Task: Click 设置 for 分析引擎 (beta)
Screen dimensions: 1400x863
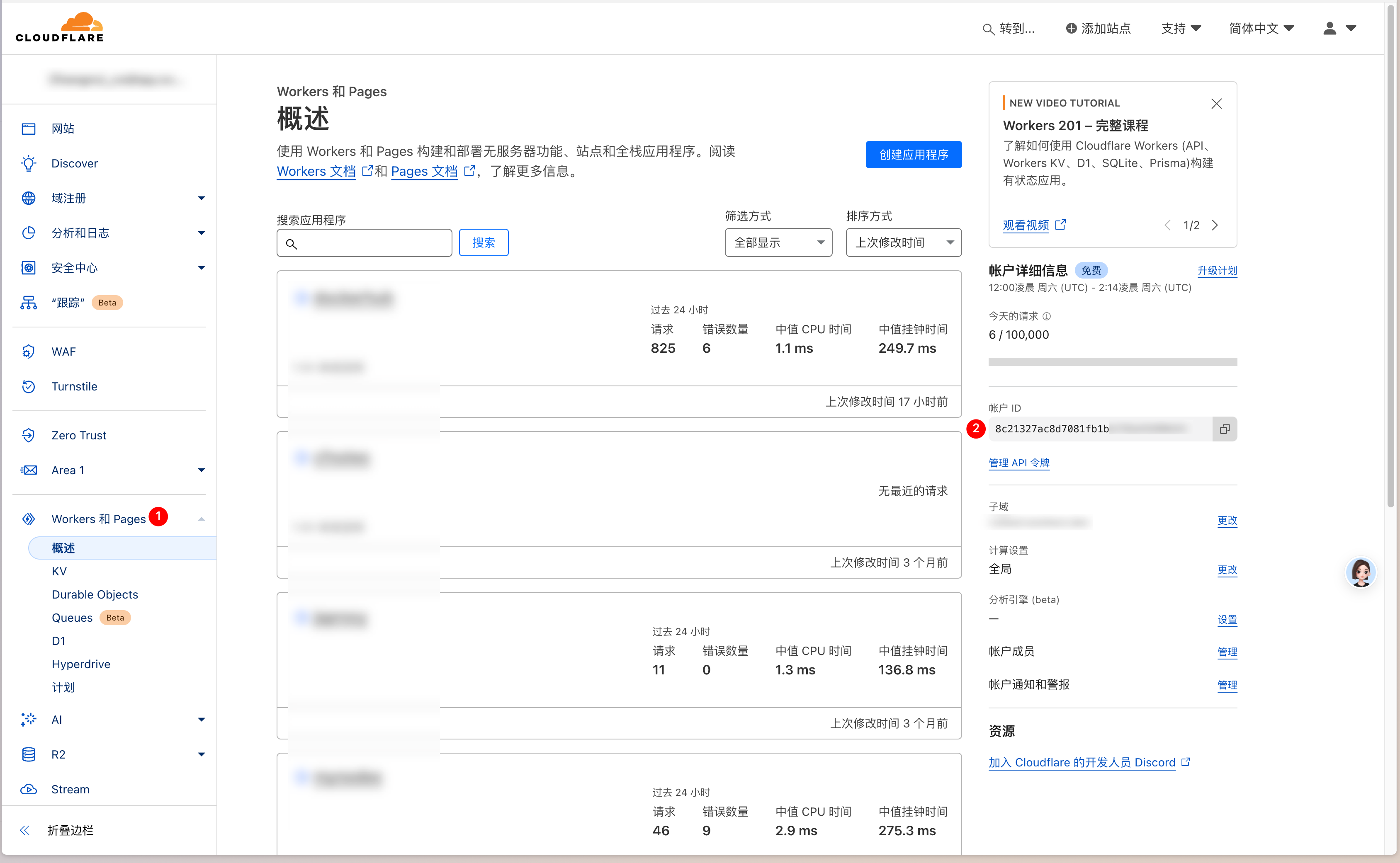Action: pos(1227,619)
